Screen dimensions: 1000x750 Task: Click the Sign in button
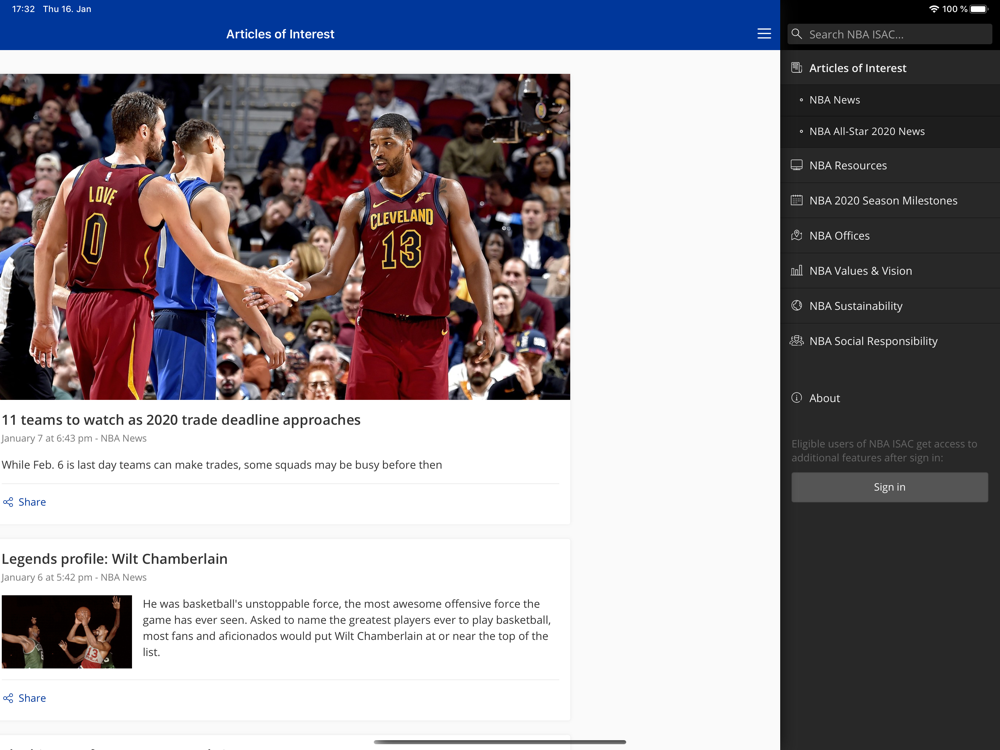pos(890,487)
